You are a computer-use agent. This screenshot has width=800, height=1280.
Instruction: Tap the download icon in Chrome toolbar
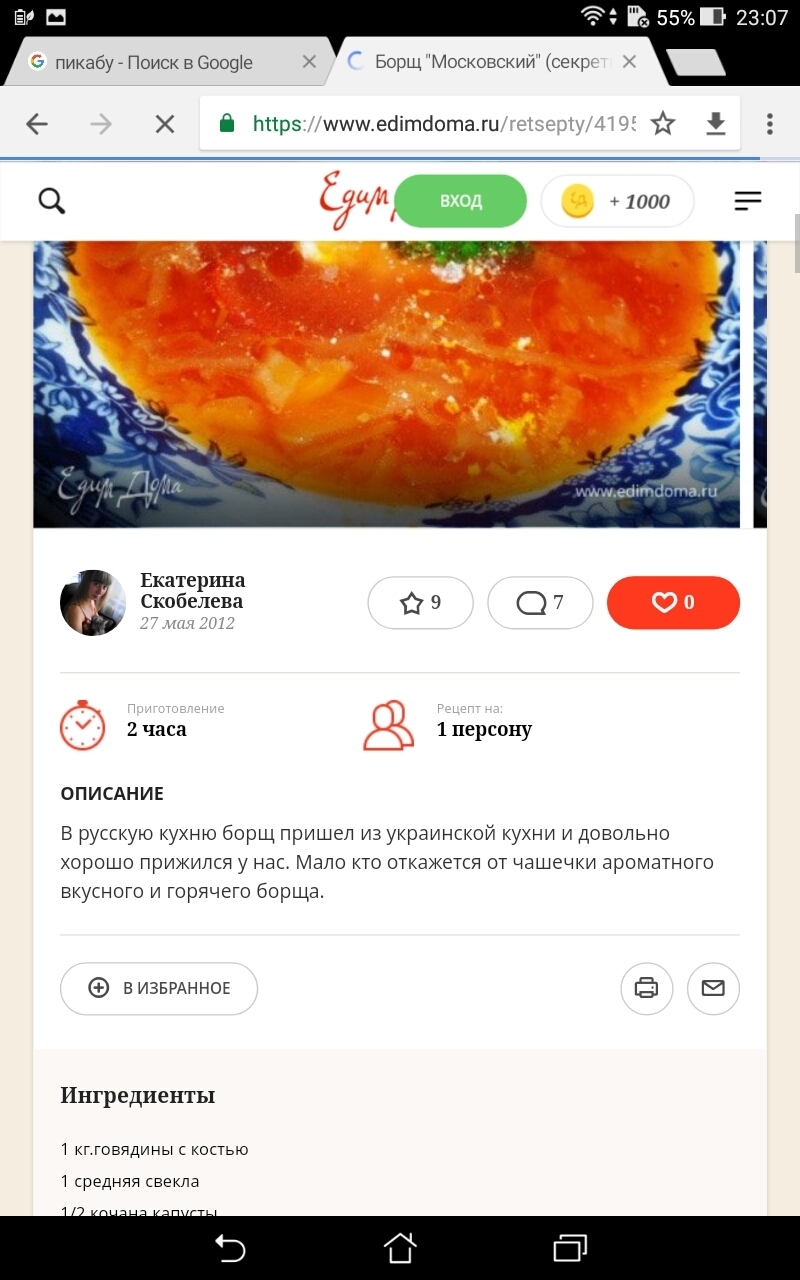pyautogui.click(x=716, y=123)
